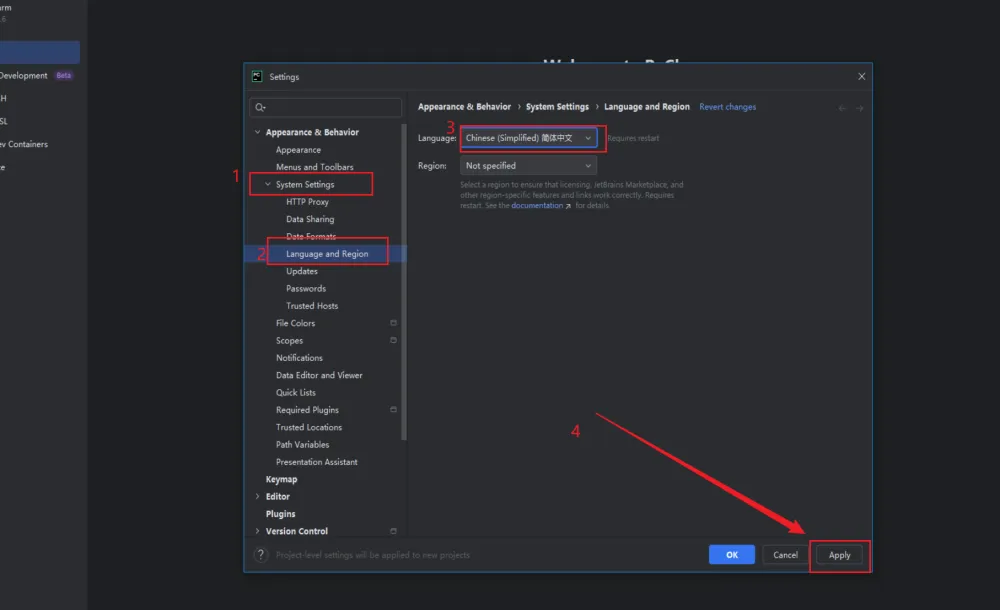Click the Beta badge in Welcome window
This screenshot has width=1000, height=610.
point(63,75)
